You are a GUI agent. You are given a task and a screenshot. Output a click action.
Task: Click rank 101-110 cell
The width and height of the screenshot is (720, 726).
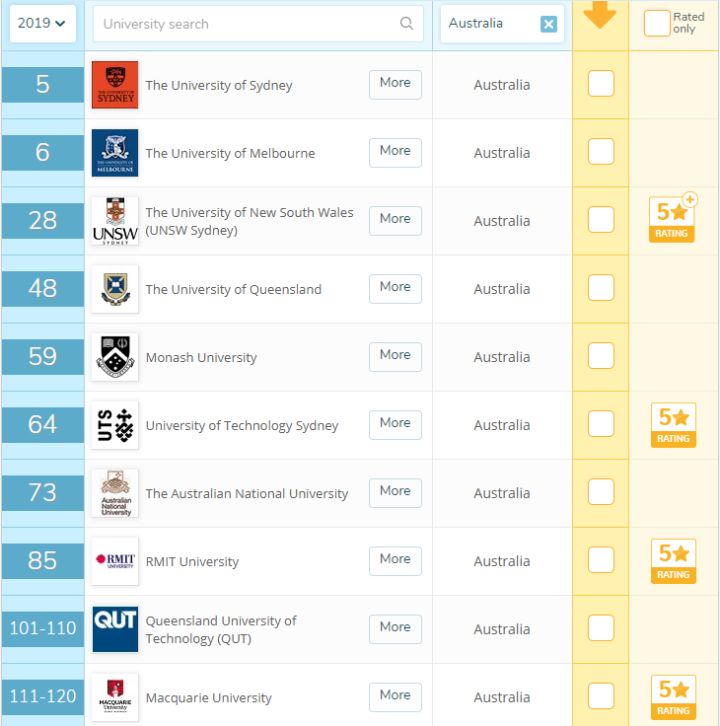(x=43, y=629)
